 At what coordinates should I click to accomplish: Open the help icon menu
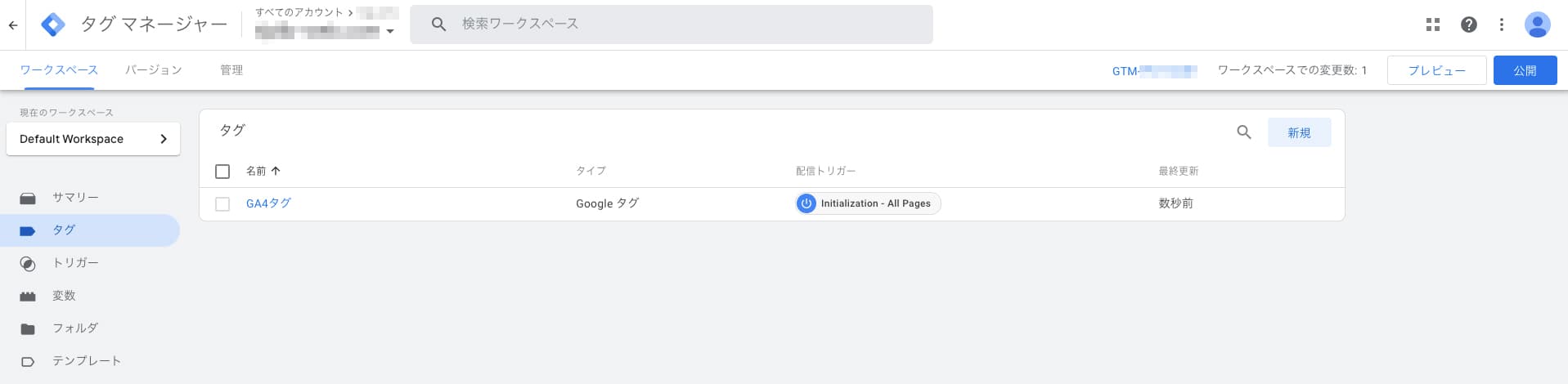point(1469,25)
